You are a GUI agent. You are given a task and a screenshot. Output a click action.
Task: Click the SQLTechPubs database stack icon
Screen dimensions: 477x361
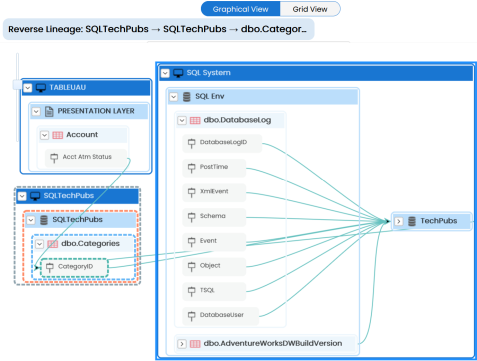tap(44, 220)
